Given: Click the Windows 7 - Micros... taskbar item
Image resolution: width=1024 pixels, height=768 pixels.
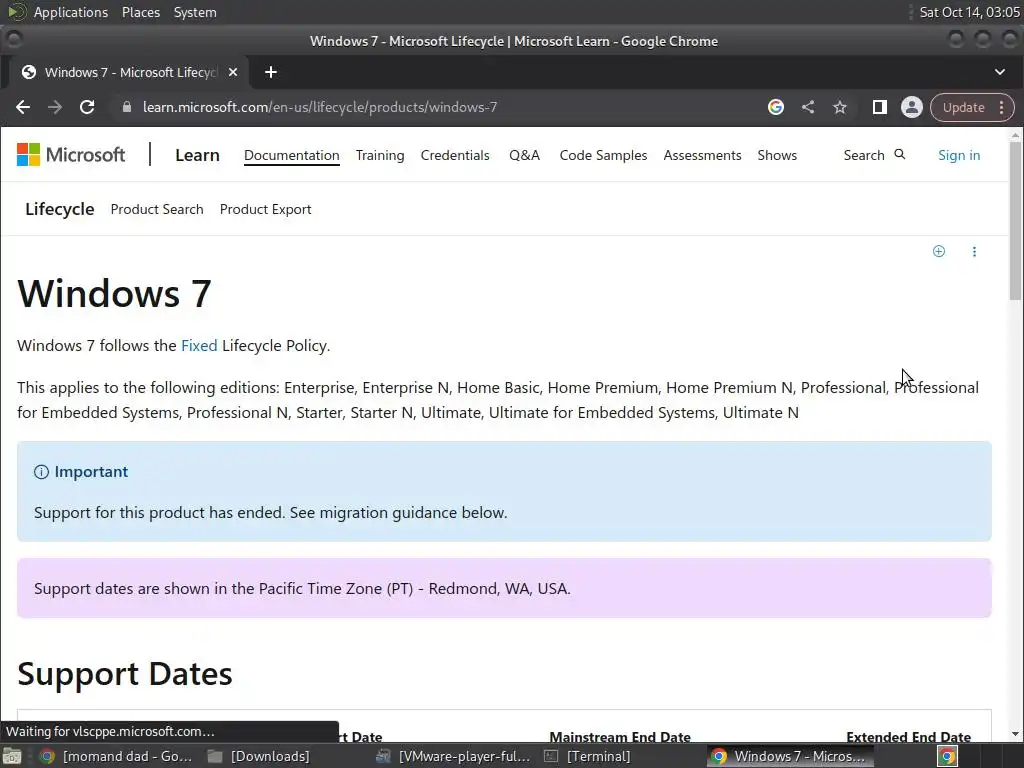Looking at the screenshot, I should point(790,756).
